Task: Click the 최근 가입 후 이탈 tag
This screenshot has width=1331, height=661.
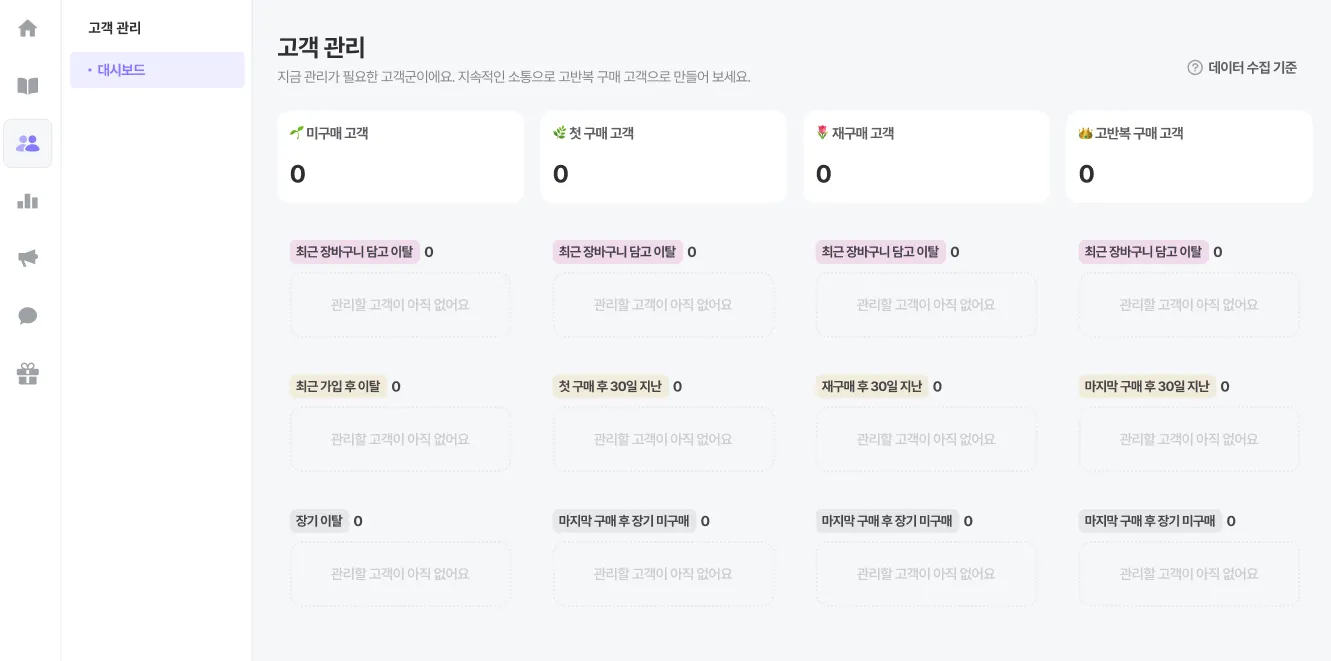Action: [x=338, y=386]
